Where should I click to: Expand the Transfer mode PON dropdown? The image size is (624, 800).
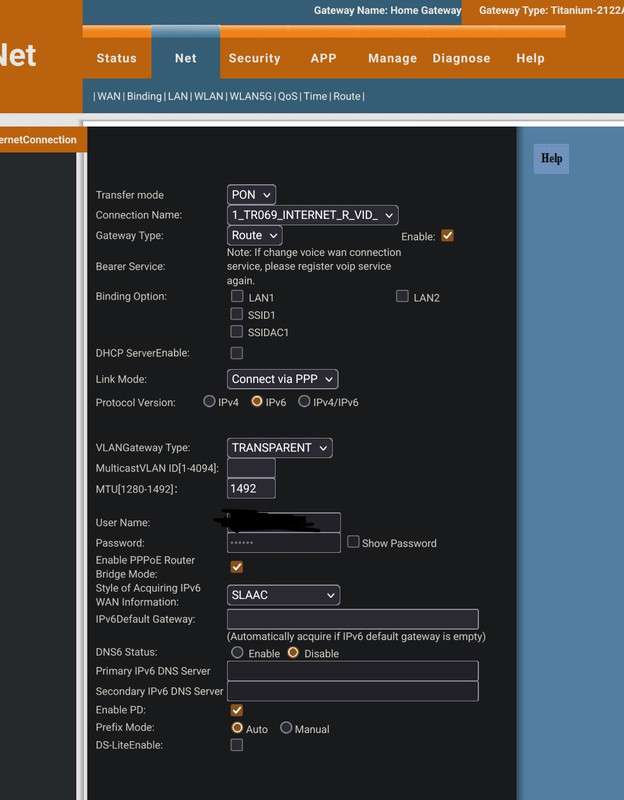click(x=251, y=195)
